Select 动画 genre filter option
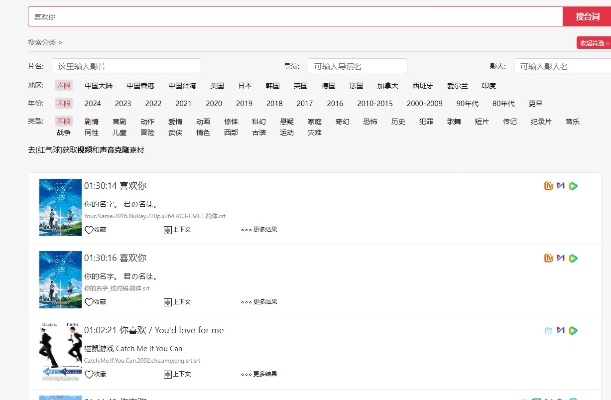 (x=175, y=120)
